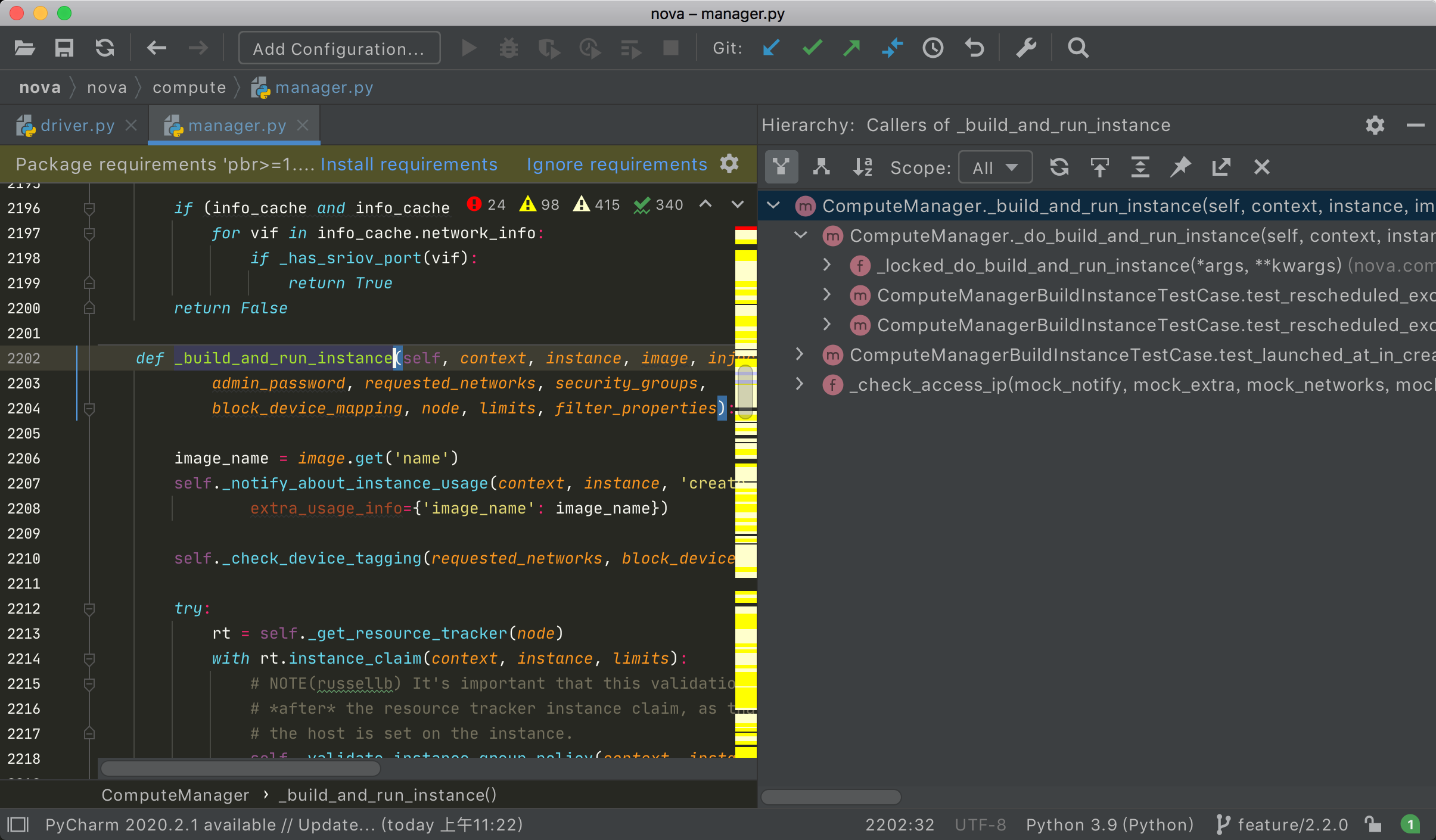Click the Install requirements link
This screenshot has width=1436, height=840.
pos(409,164)
